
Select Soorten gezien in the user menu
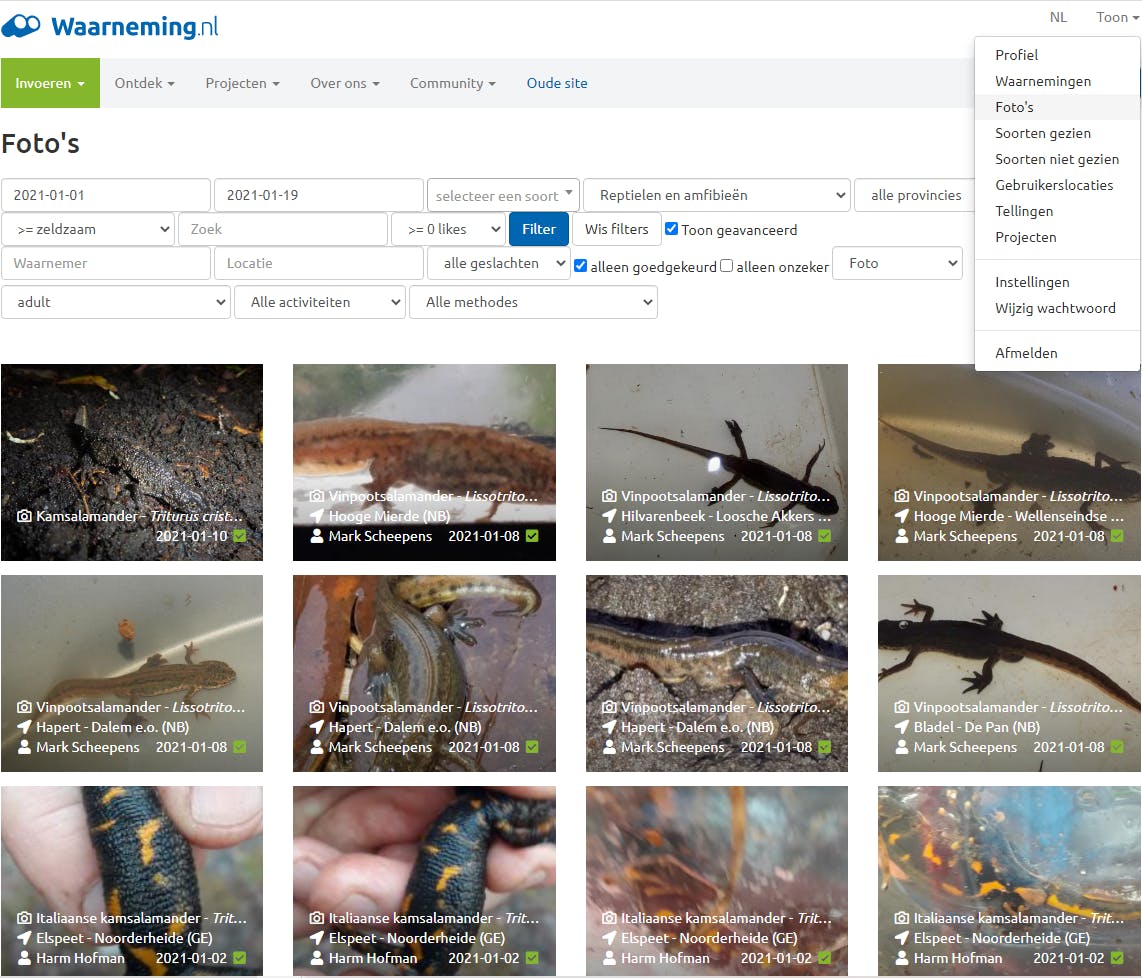tap(1058, 133)
